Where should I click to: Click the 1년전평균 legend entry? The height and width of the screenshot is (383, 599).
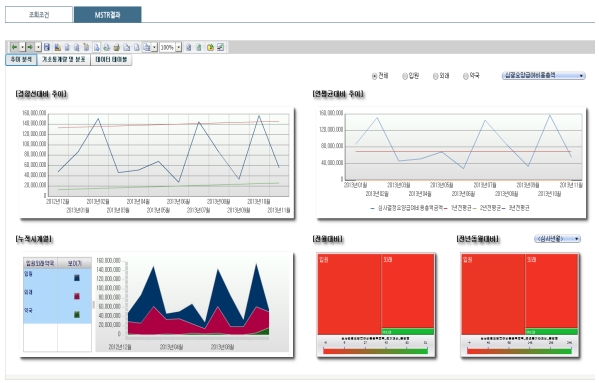click(x=458, y=208)
